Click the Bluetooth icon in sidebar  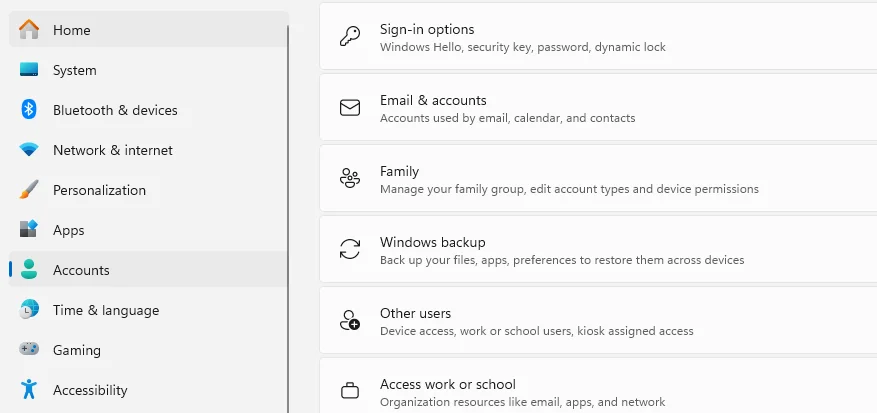[x=29, y=110]
